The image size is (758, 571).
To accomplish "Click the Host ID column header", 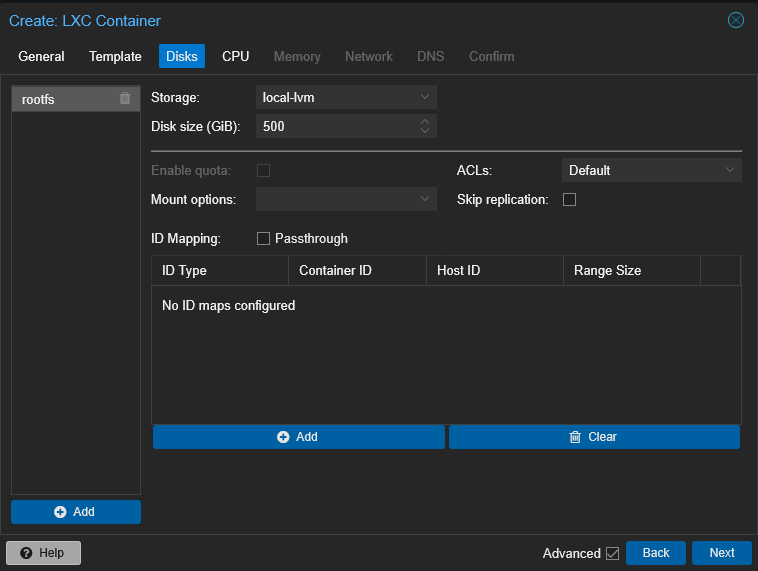I will 495,271.
